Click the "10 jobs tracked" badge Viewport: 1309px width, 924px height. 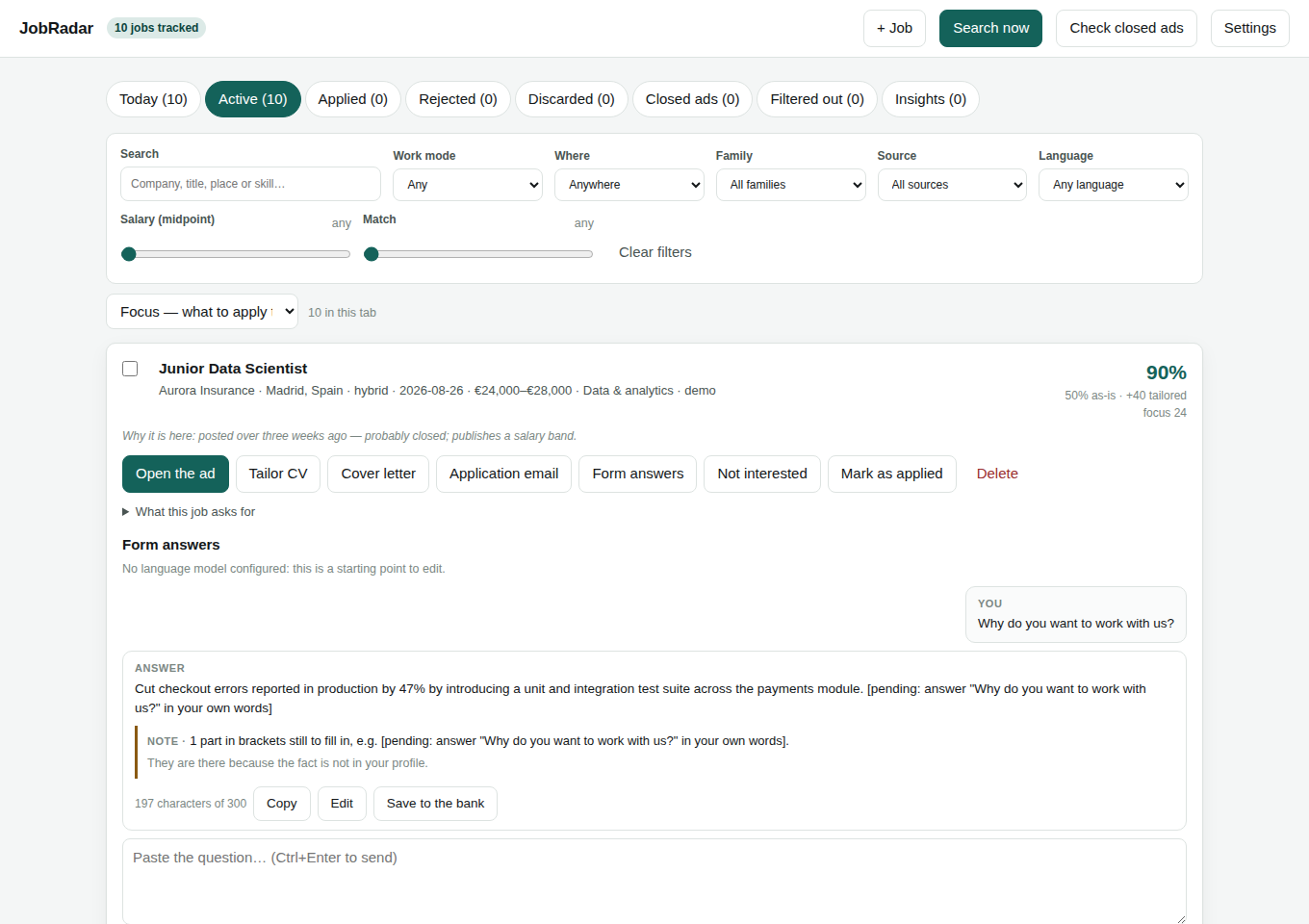(157, 28)
